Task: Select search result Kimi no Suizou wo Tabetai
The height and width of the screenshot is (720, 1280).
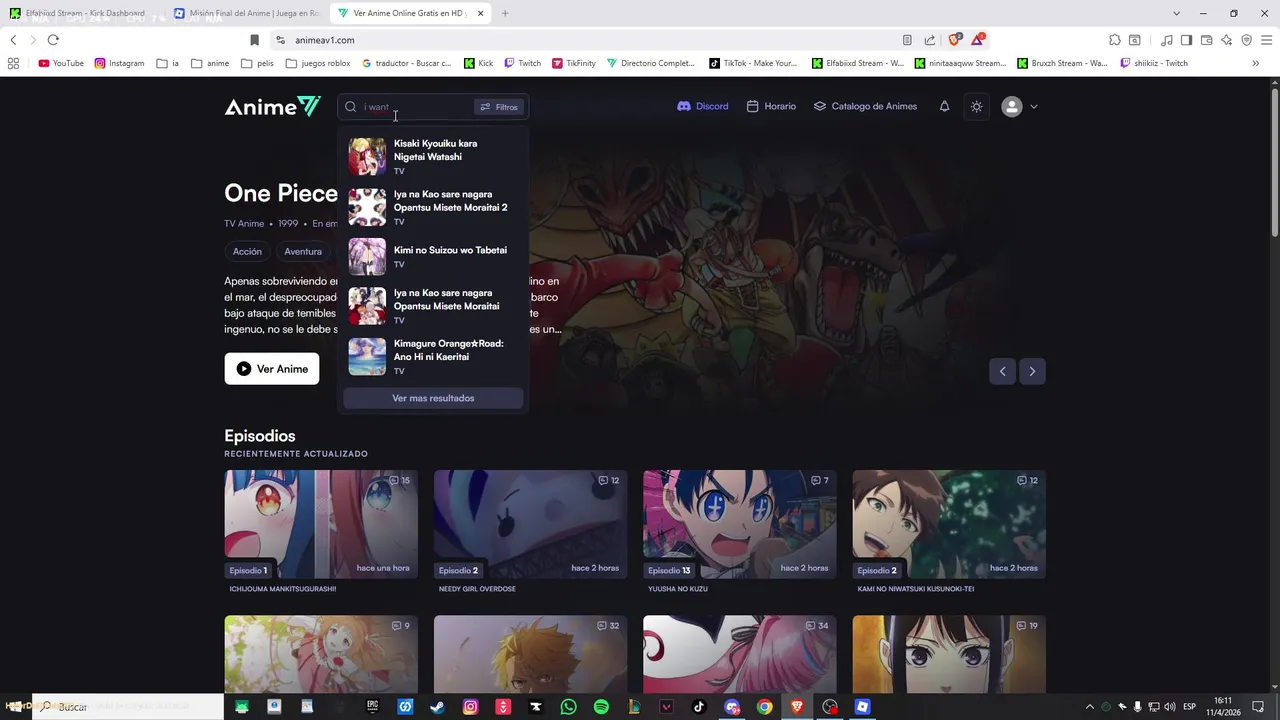Action: coord(433,256)
